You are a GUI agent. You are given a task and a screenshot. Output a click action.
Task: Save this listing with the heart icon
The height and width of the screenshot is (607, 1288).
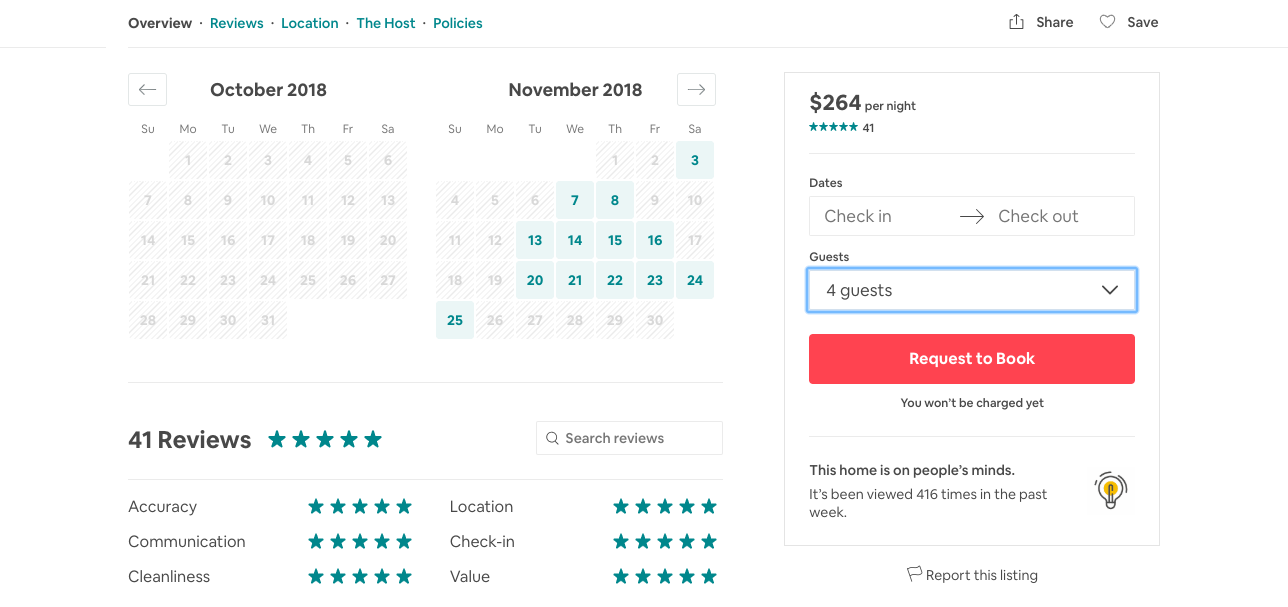pos(1106,21)
